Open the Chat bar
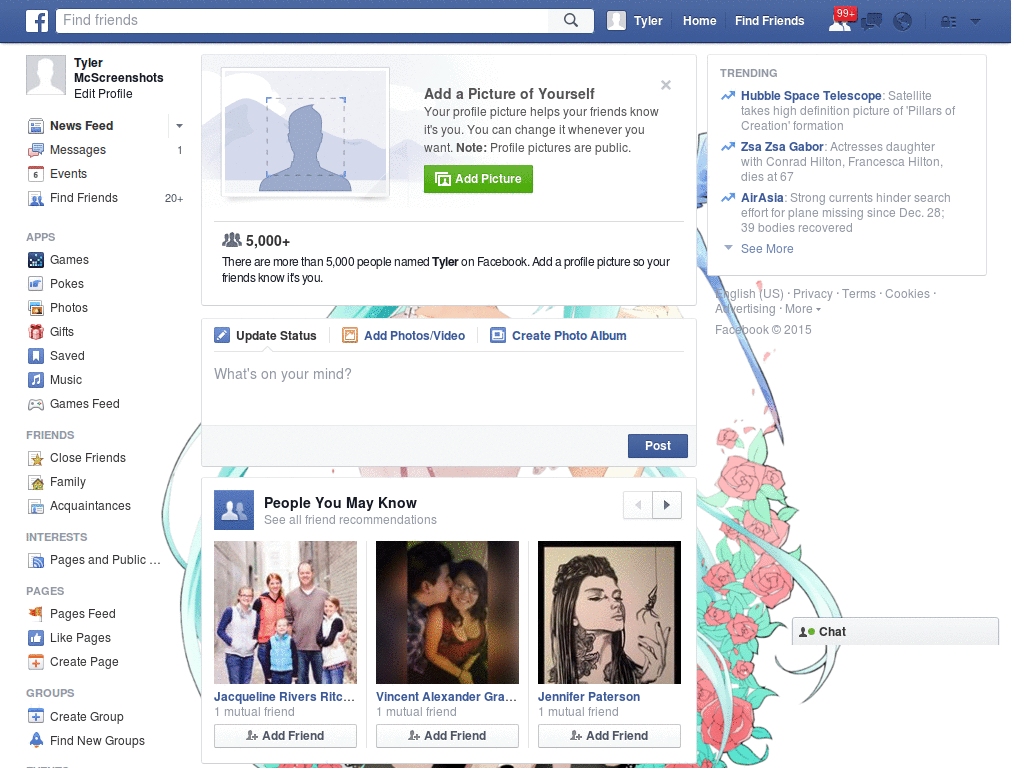 pos(895,632)
